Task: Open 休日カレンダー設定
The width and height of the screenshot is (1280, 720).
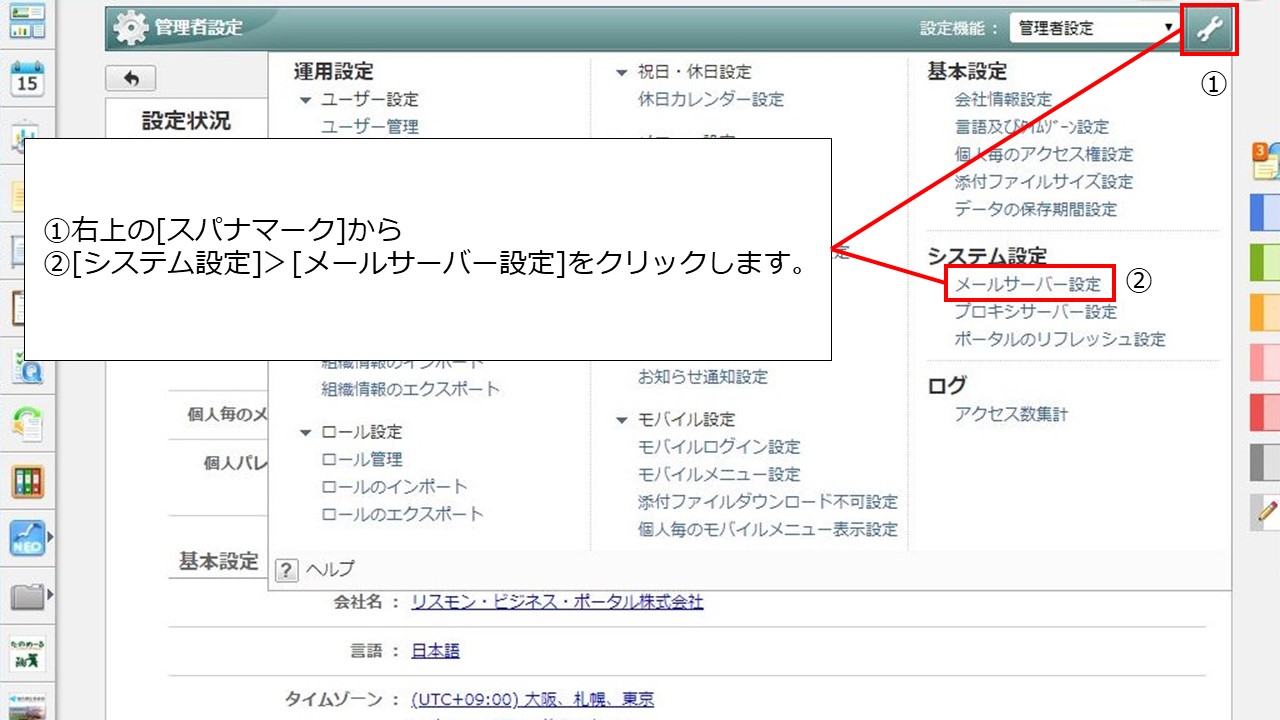Action: [711, 99]
